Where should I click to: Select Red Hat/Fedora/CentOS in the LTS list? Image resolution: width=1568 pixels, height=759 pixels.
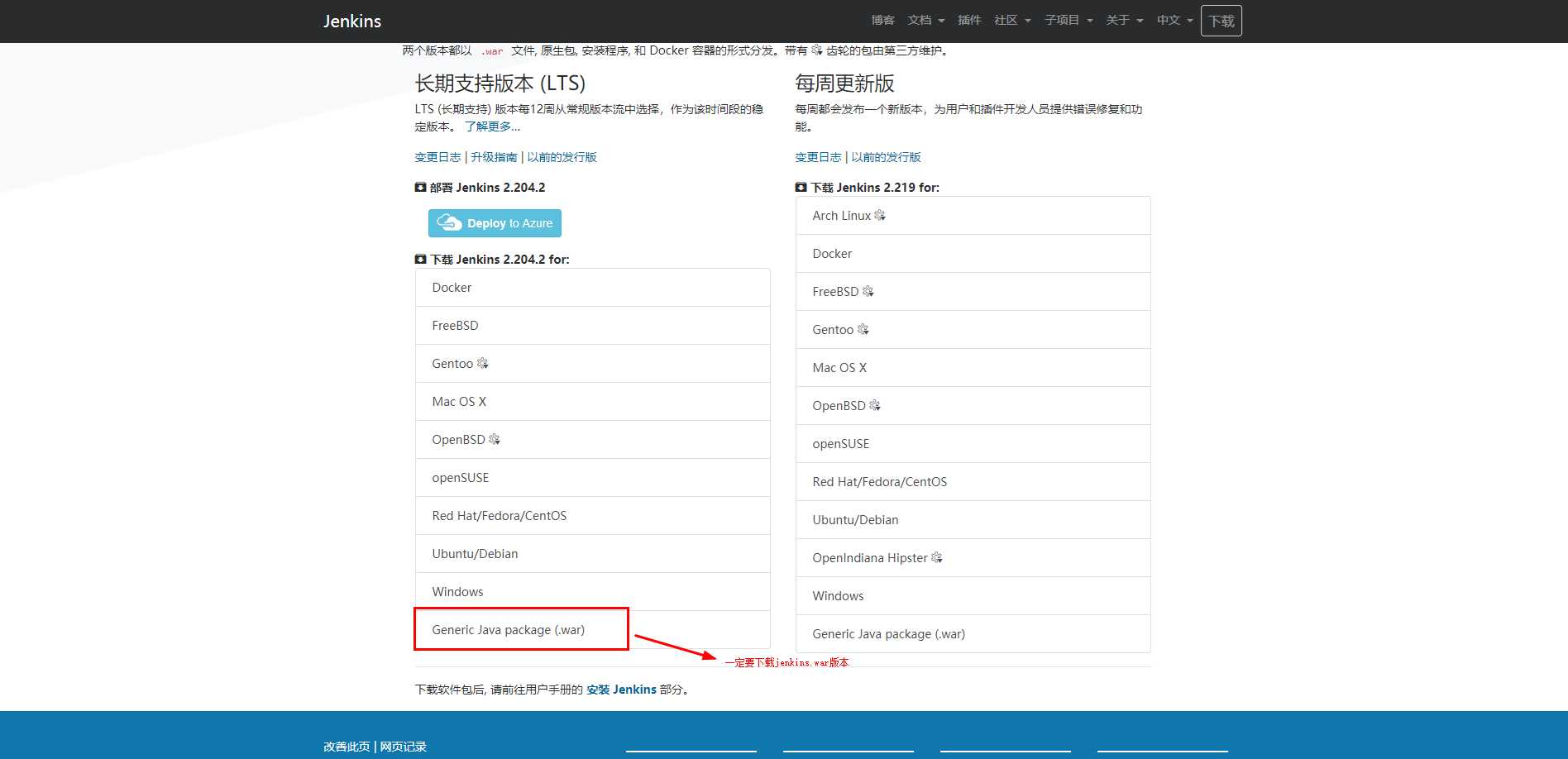pyautogui.click(x=592, y=516)
